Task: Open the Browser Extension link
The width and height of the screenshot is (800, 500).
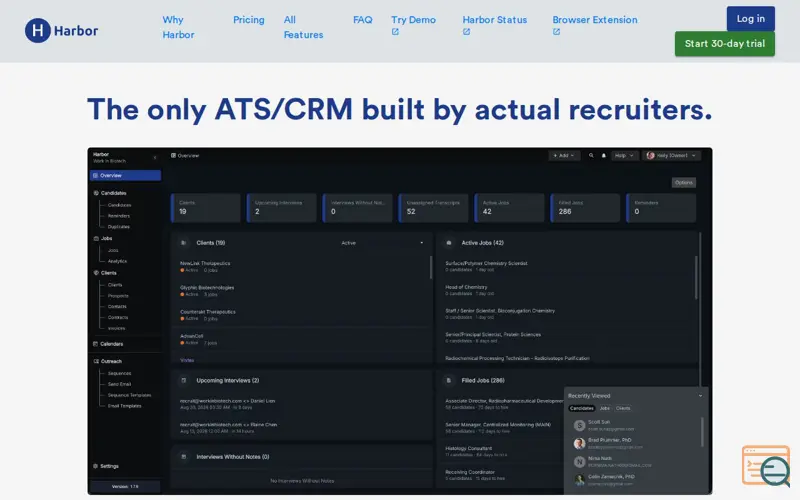Action: [594, 20]
